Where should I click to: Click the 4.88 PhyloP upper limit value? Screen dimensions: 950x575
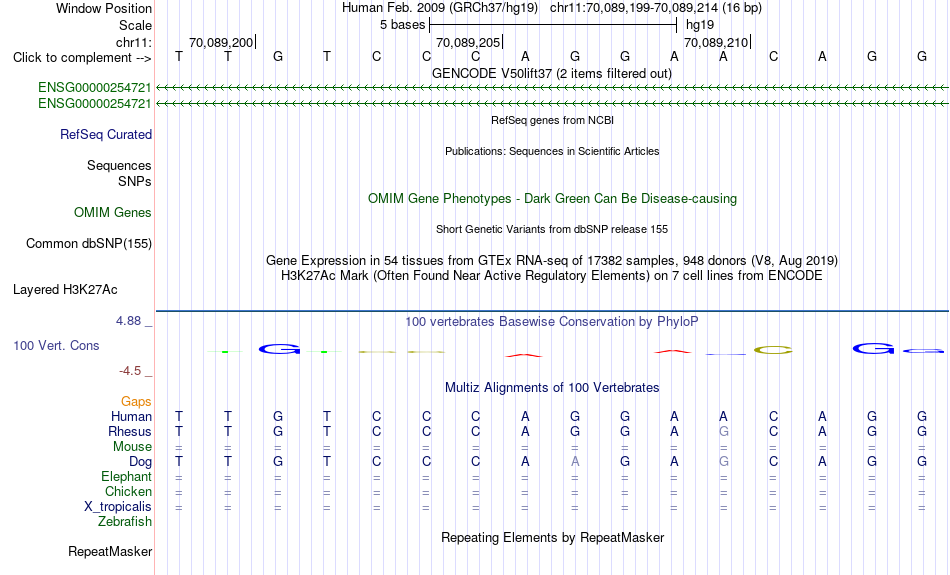[x=128, y=321]
